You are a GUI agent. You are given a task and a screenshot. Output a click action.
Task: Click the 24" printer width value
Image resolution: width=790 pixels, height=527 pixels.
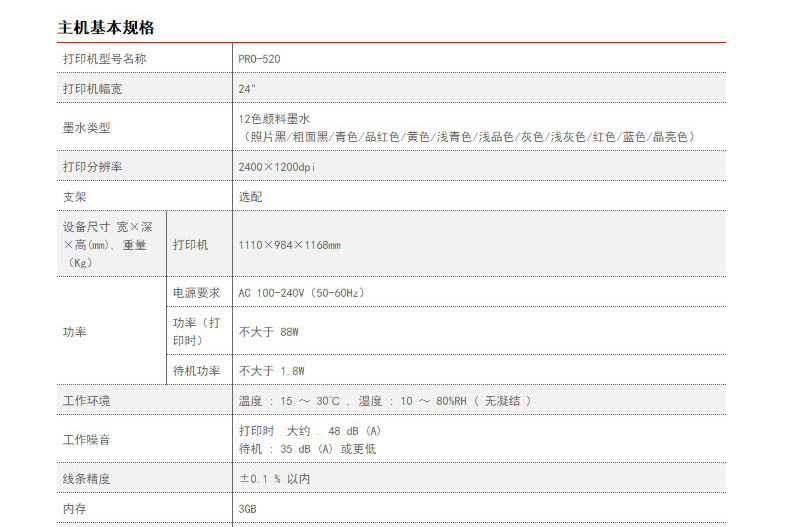click(248, 89)
